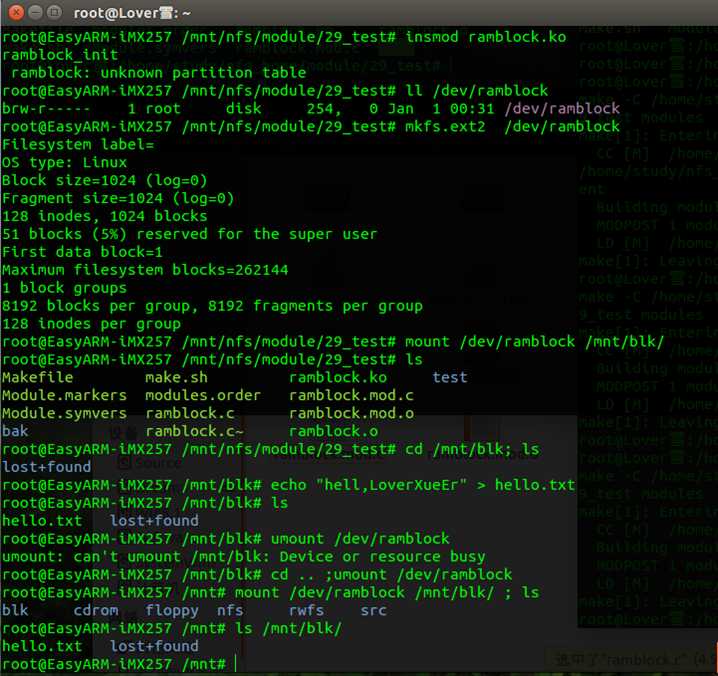Click the 'cd /mnt/blk; ls' command
This screenshot has width=718, height=676.
(x=472, y=449)
